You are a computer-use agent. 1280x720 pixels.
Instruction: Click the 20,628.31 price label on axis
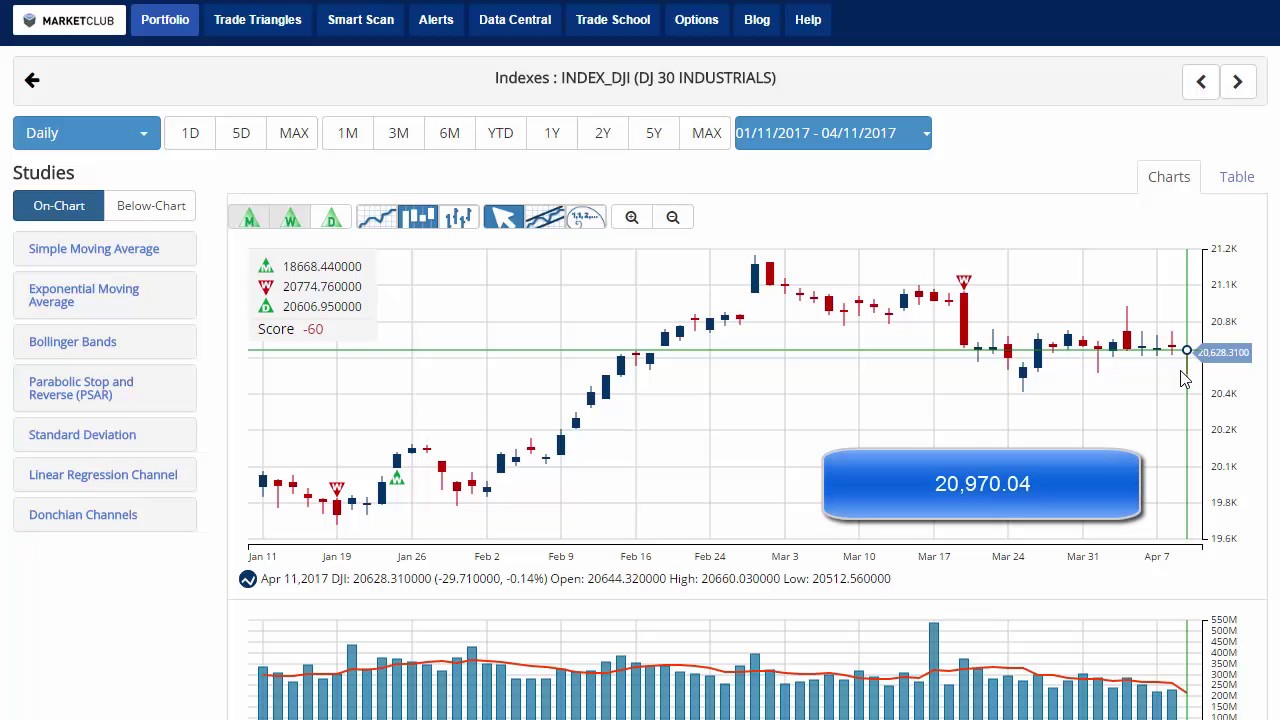(1223, 352)
